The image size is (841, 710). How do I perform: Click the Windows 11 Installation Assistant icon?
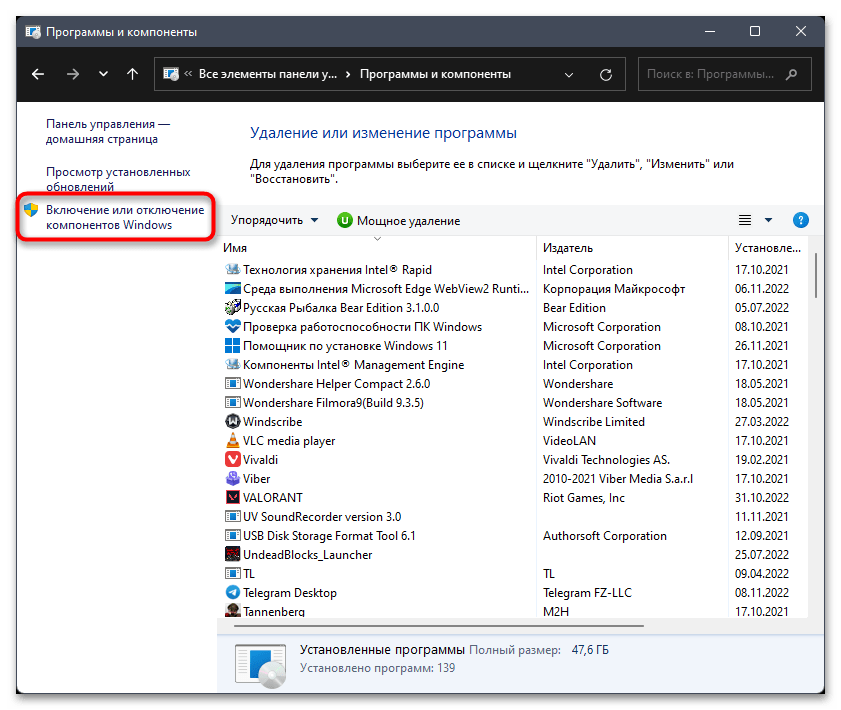pyautogui.click(x=232, y=345)
